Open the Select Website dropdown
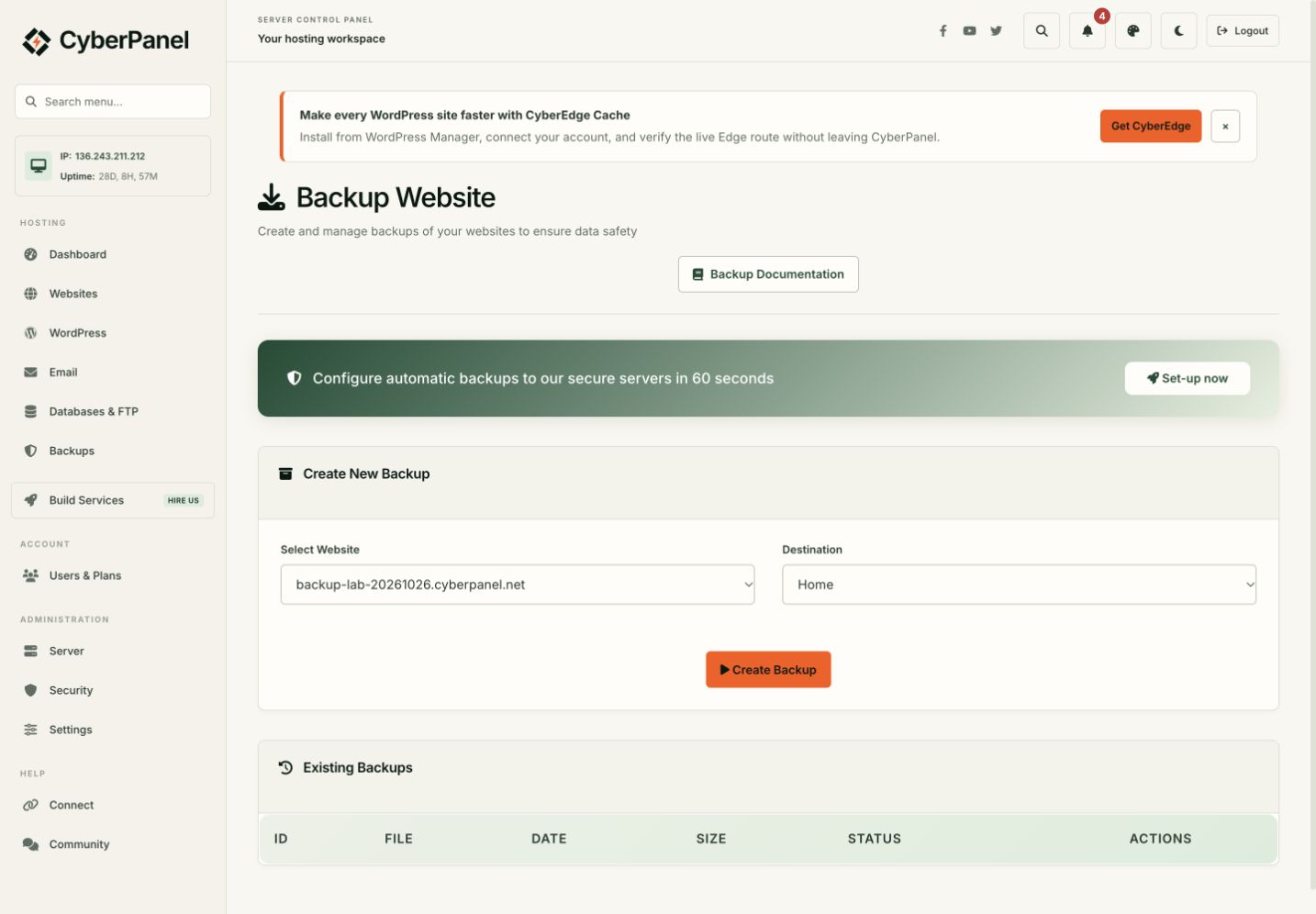 (x=518, y=585)
